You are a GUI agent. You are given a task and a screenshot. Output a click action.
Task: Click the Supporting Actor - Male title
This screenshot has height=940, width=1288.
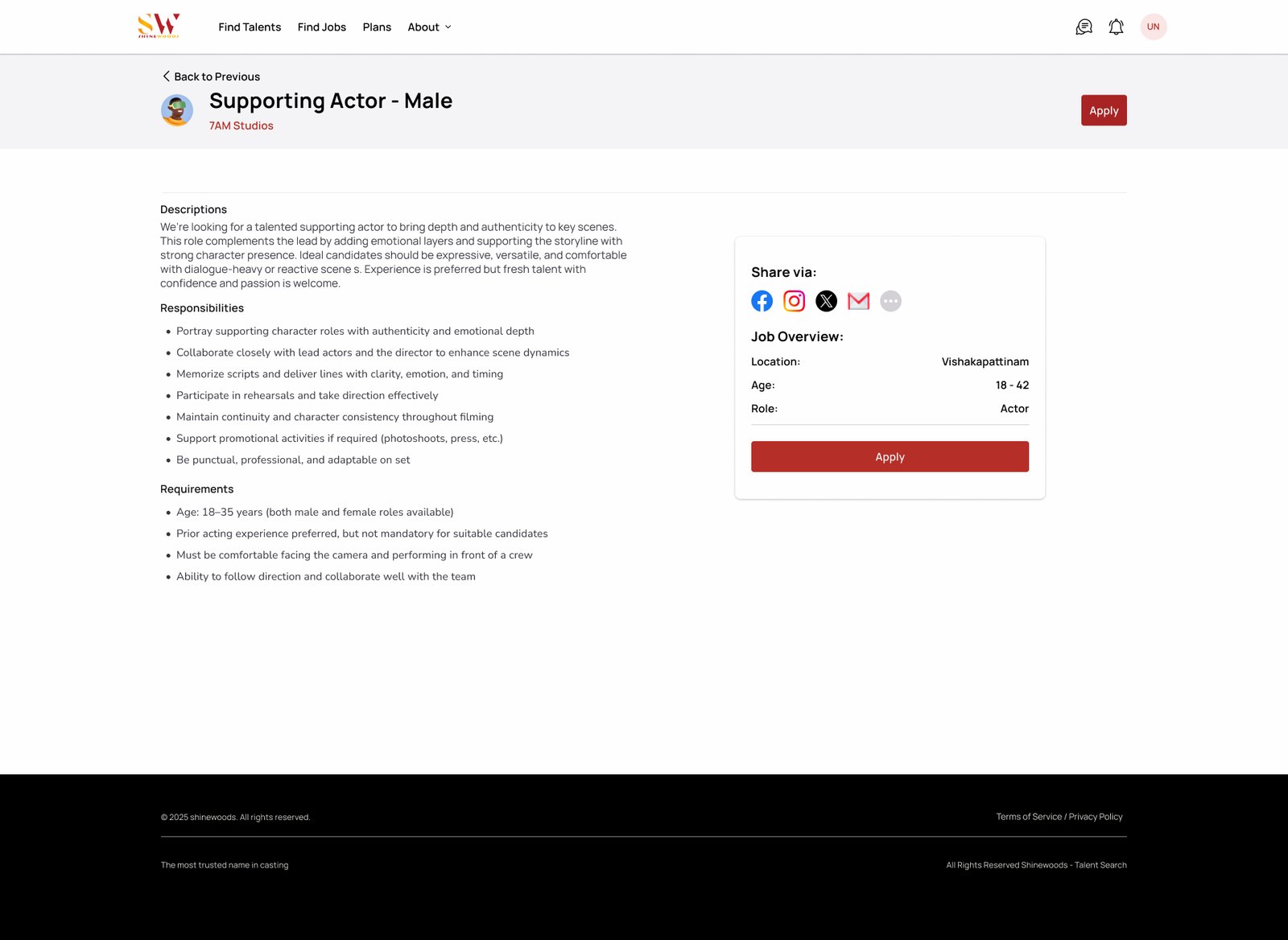coord(331,101)
